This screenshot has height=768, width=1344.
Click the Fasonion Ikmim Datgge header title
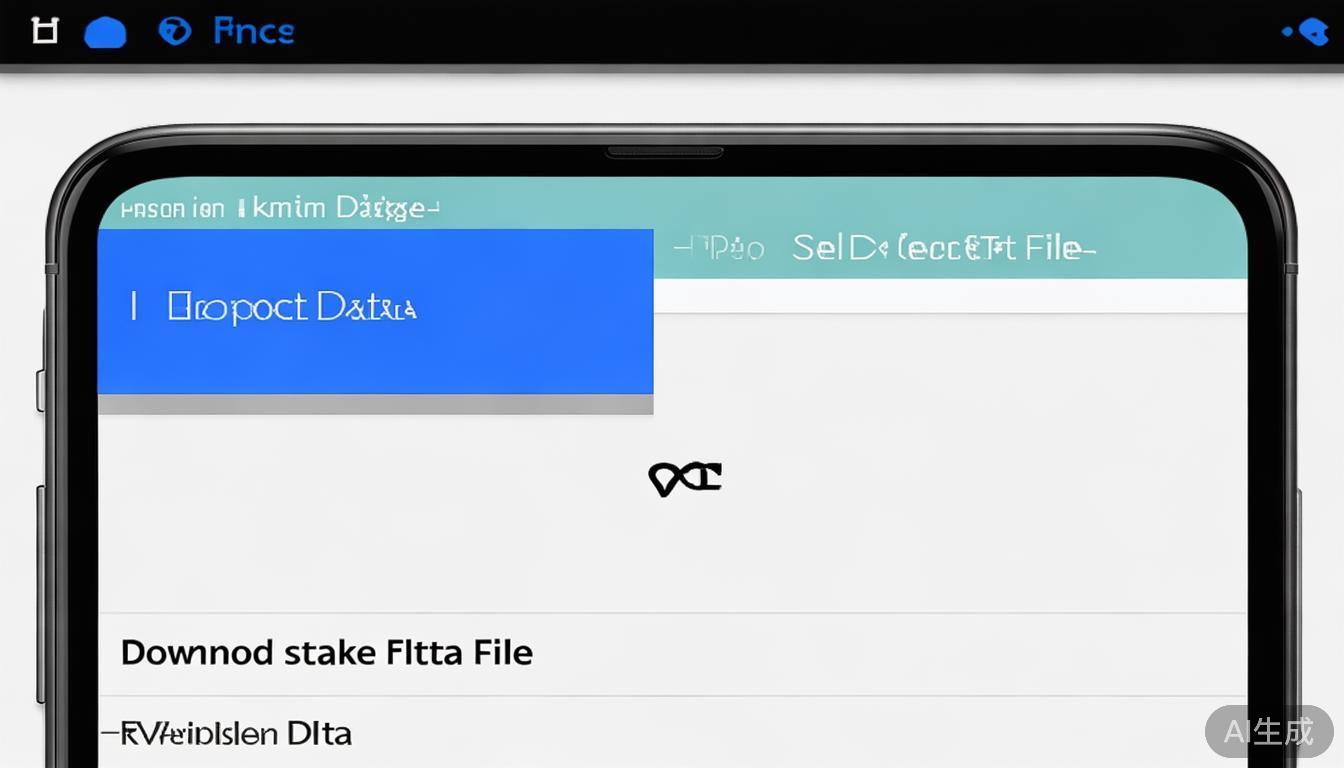tap(280, 208)
